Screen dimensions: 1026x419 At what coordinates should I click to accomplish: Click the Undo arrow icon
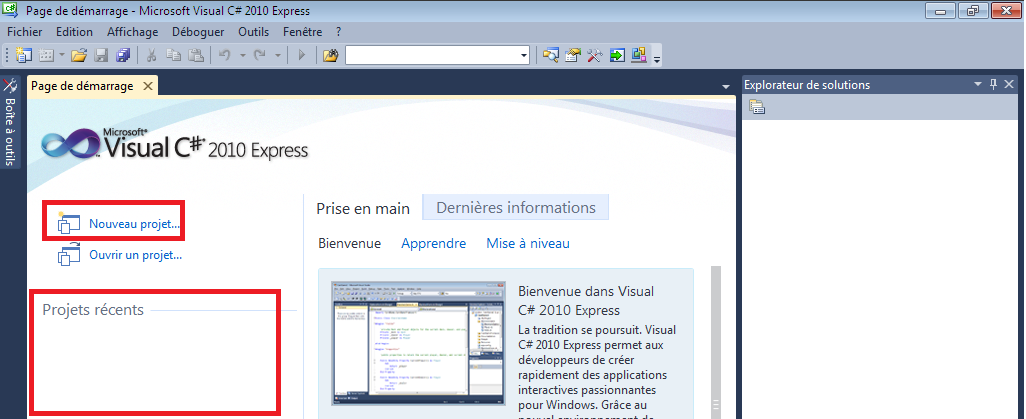click(225, 56)
